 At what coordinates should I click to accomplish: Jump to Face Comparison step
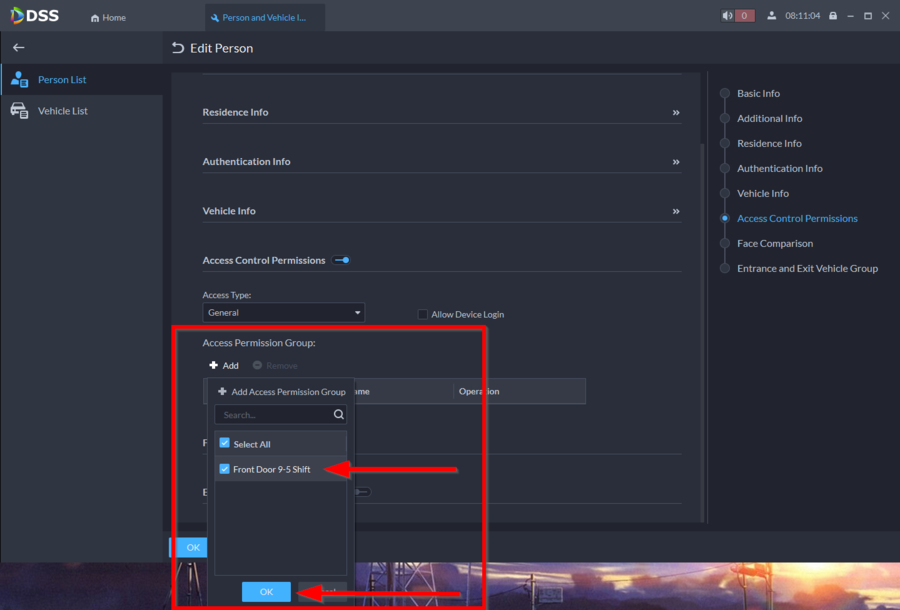pyautogui.click(x=774, y=243)
